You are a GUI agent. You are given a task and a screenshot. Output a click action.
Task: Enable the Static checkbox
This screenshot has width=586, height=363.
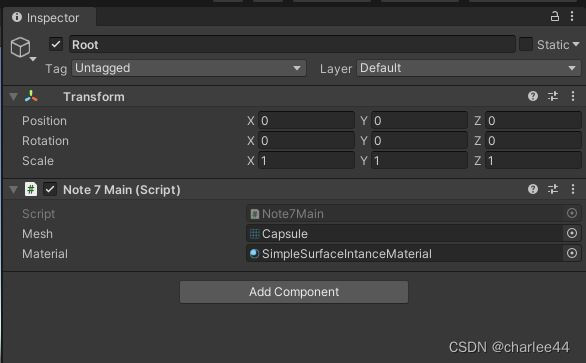(526, 44)
